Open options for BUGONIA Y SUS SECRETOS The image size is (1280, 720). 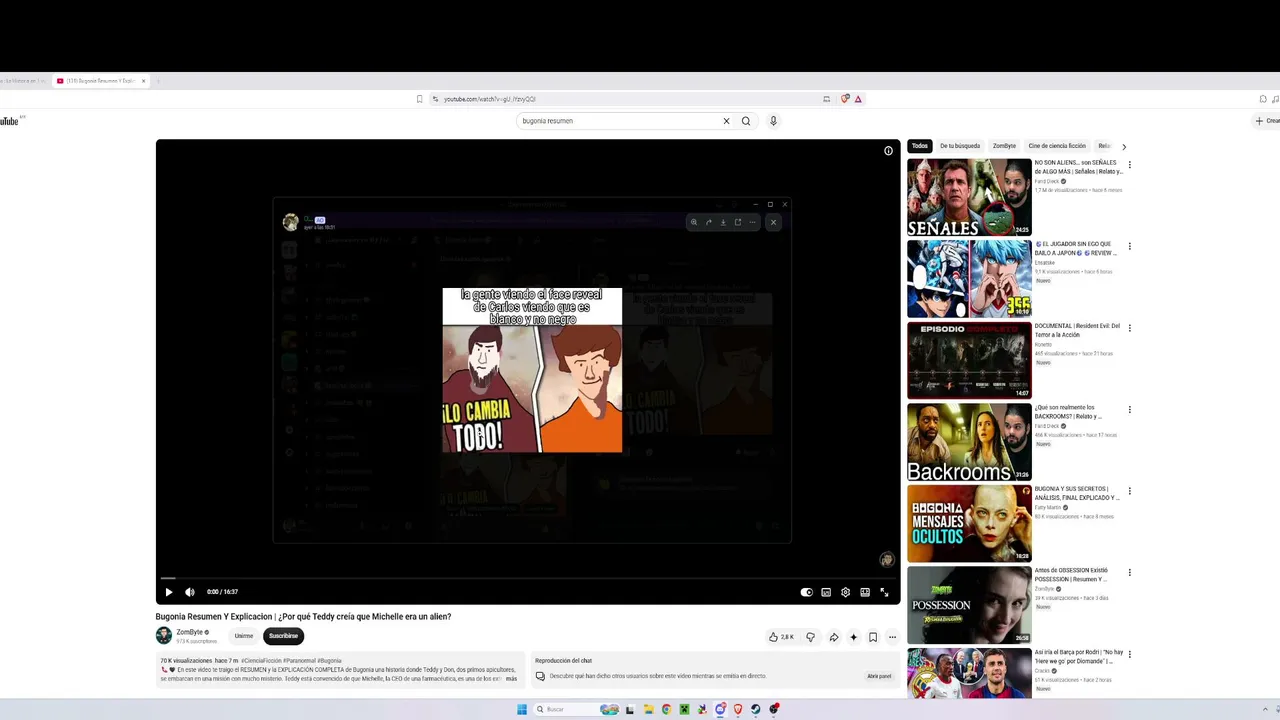click(x=1130, y=491)
